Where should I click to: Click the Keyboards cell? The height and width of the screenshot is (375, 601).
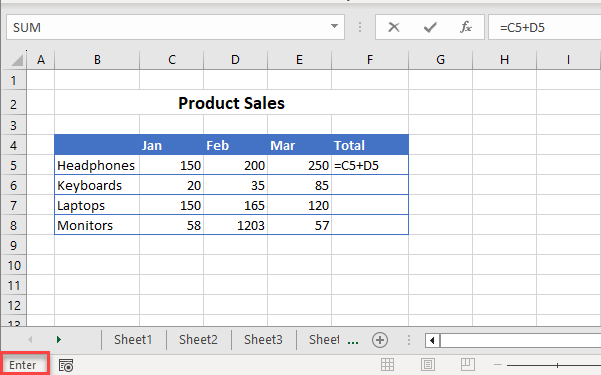click(97, 185)
